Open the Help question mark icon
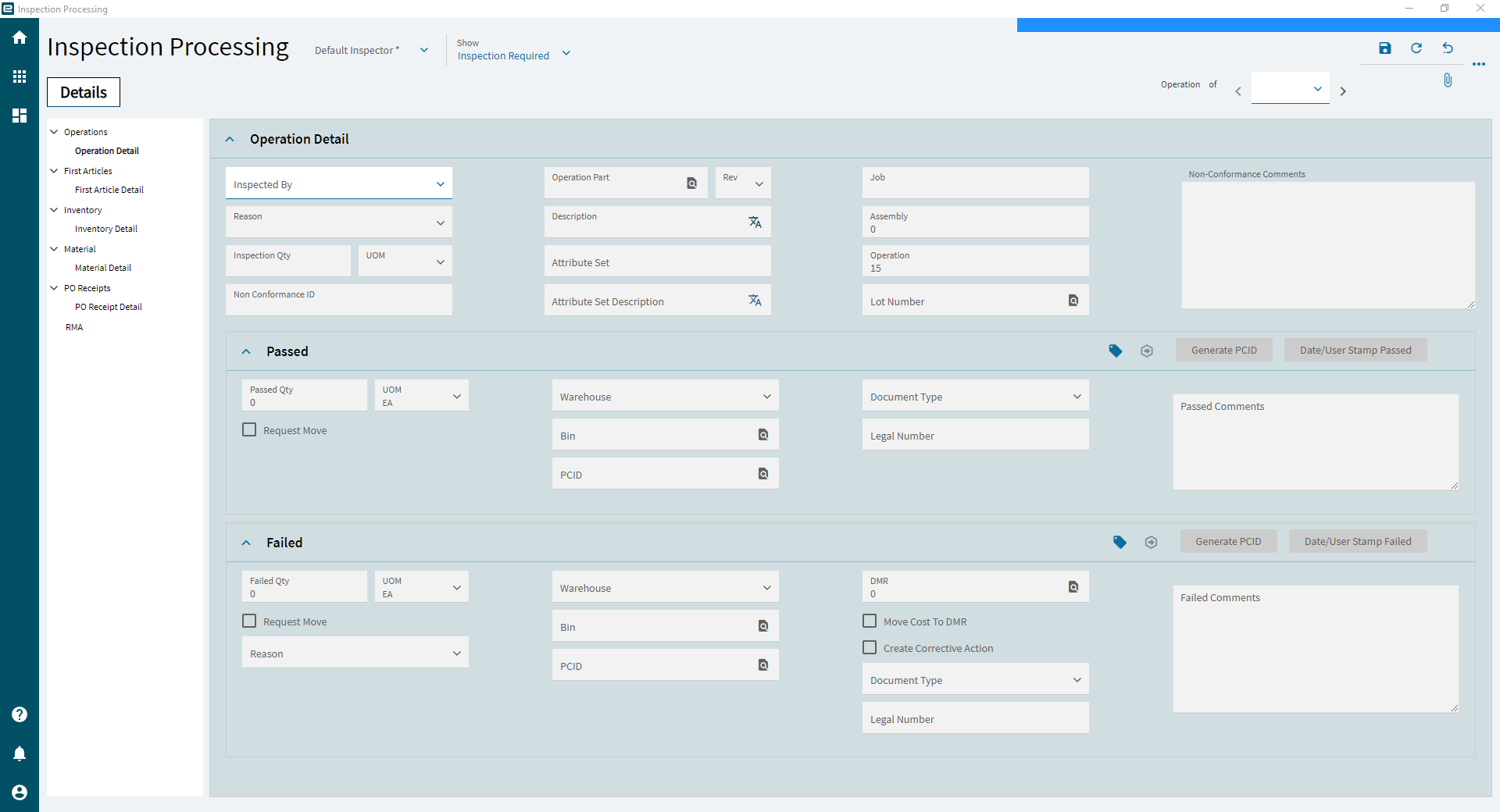Screen dimensions: 1500x812 (20, 714)
